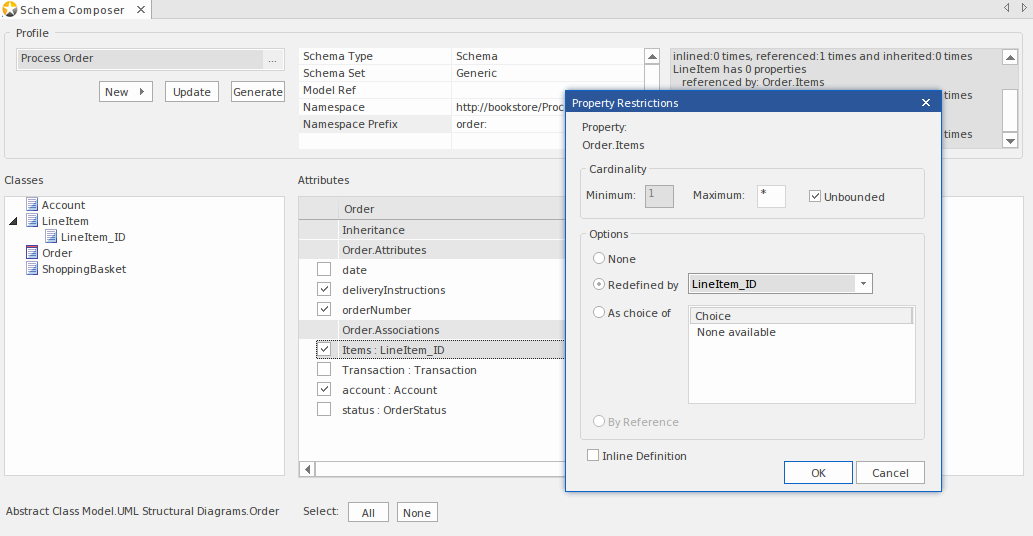
Task: Select the None option radio button
Action: click(x=599, y=259)
